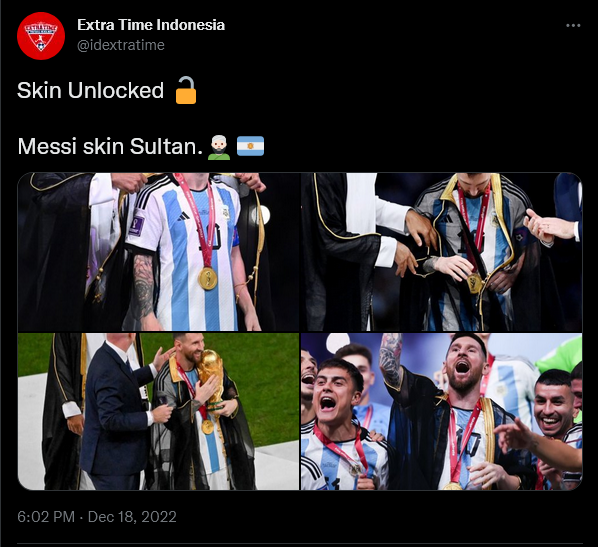The height and width of the screenshot is (547, 598).
Task: Click the Argentina flag emoji
Action: (x=250, y=146)
